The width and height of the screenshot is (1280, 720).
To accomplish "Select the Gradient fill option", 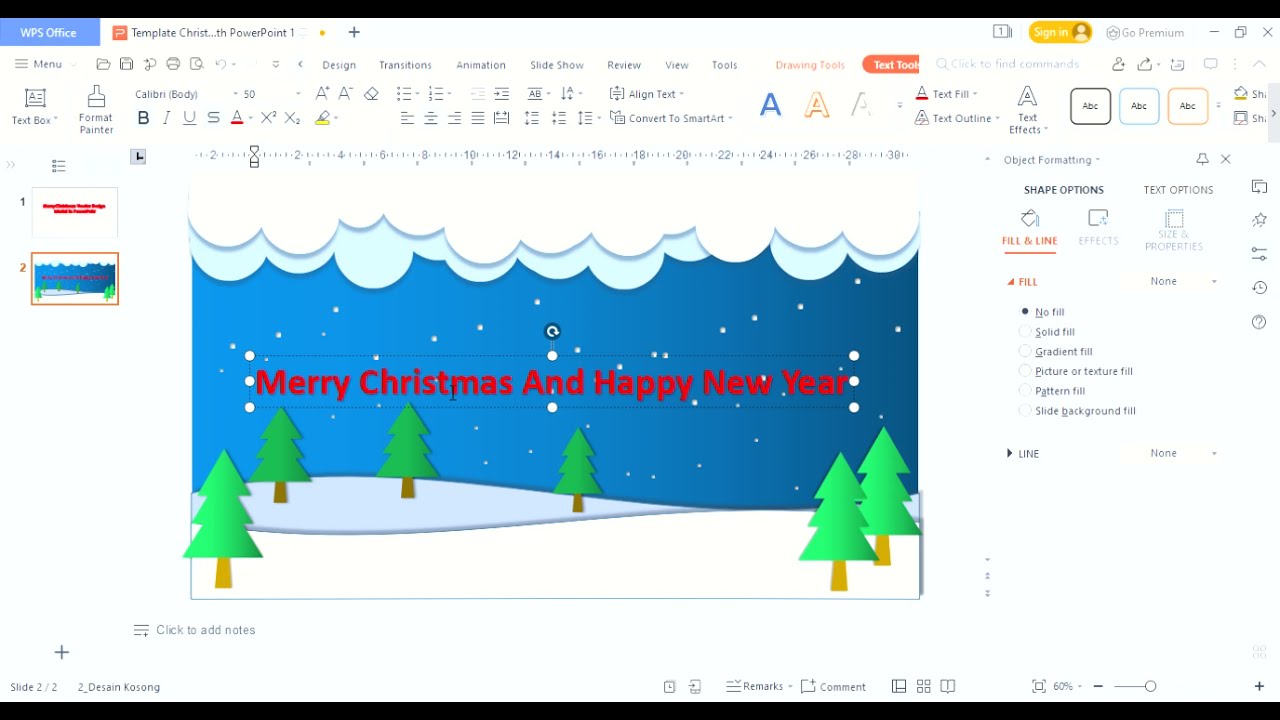I will click(1056, 352).
